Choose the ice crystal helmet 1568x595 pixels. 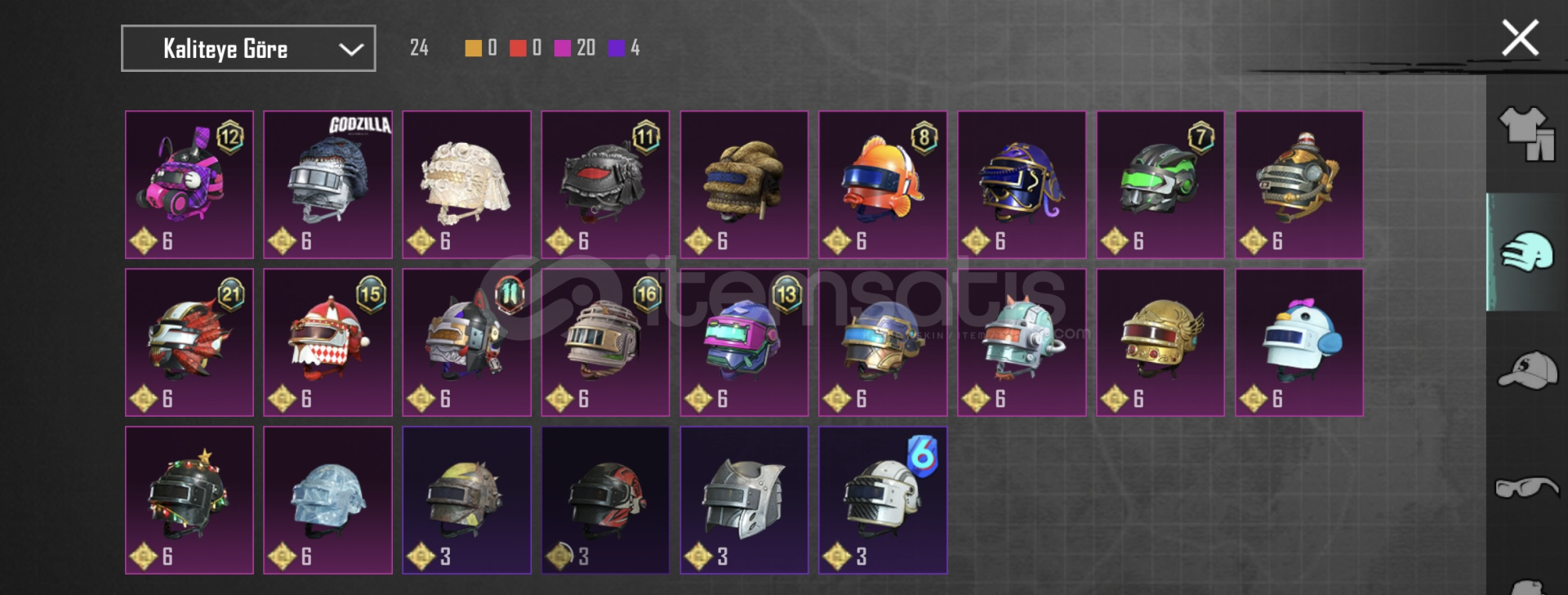pyautogui.click(x=327, y=500)
